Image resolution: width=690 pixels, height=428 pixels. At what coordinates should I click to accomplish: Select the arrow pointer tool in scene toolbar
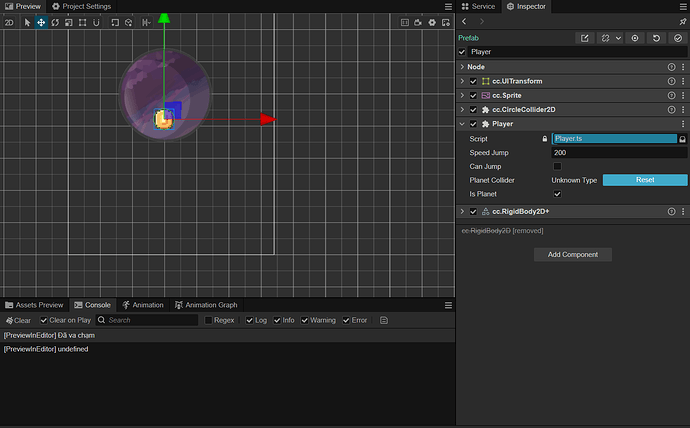pyautogui.click(x=27, y=22)
